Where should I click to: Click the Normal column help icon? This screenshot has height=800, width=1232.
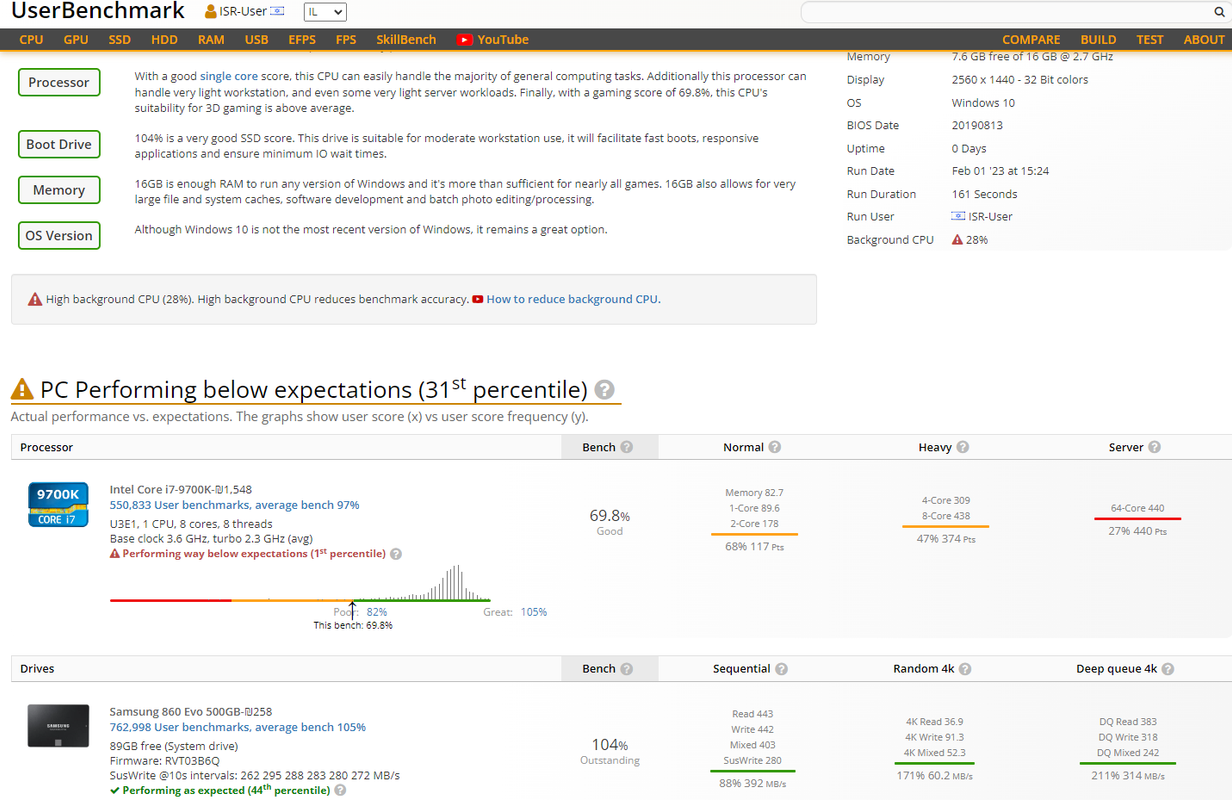(775, 447)
